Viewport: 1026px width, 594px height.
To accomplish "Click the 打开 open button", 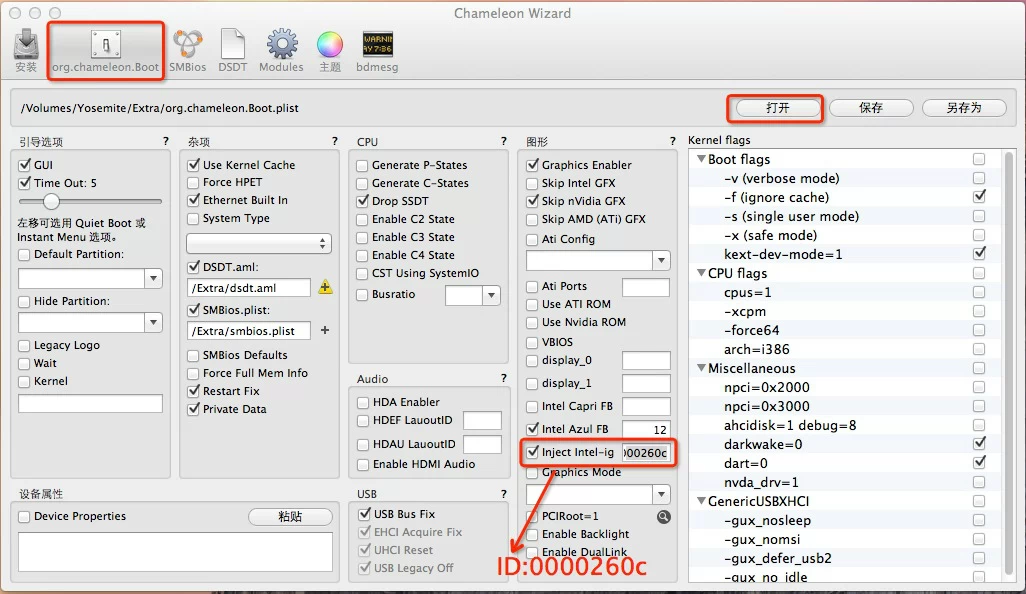I will (777, 108).
